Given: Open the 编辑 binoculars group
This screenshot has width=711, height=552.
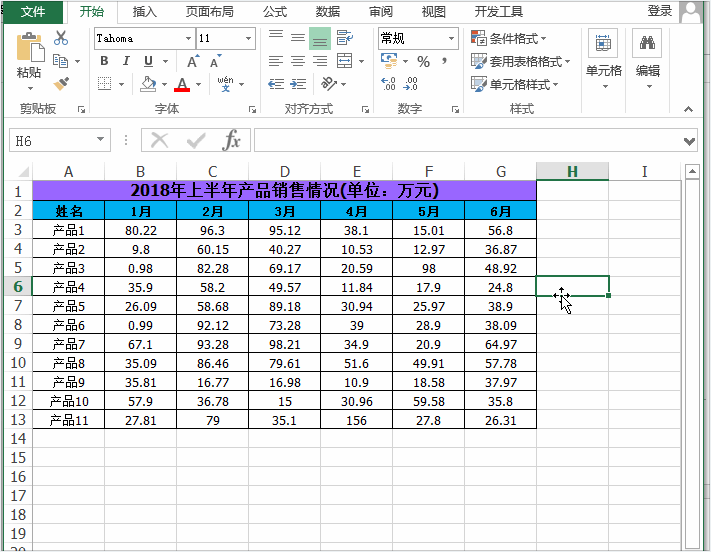Looking at the screenshot, I should click(x=647, y=59).
